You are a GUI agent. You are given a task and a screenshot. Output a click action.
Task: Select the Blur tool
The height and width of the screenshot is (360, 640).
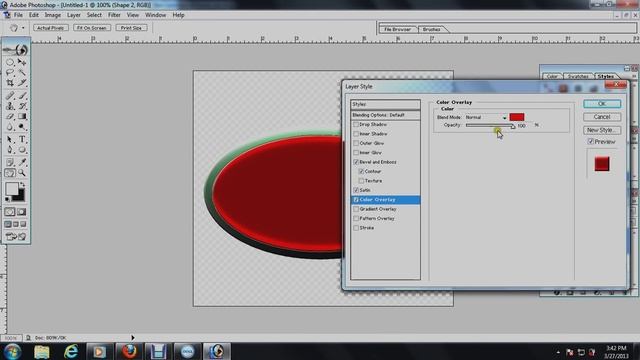pyautogui.click(x=10, y=127)
